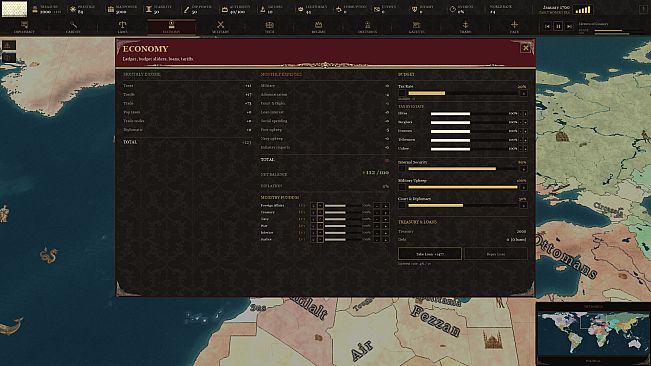Pause the game
Screen dimensions: 651x366
coord(558,26)
